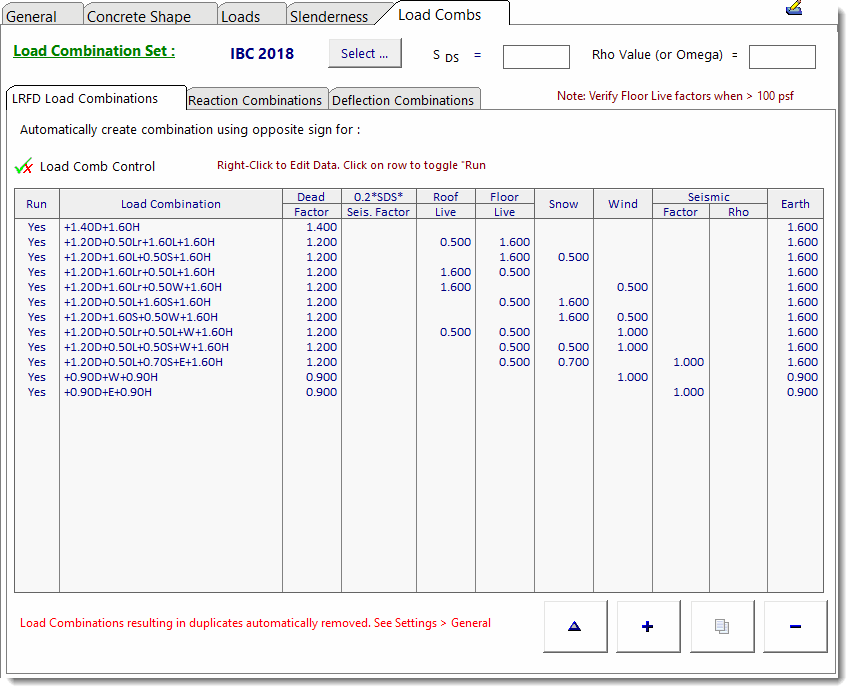Click the copy load combination button
Screen dimensions: 853x693
721,626
